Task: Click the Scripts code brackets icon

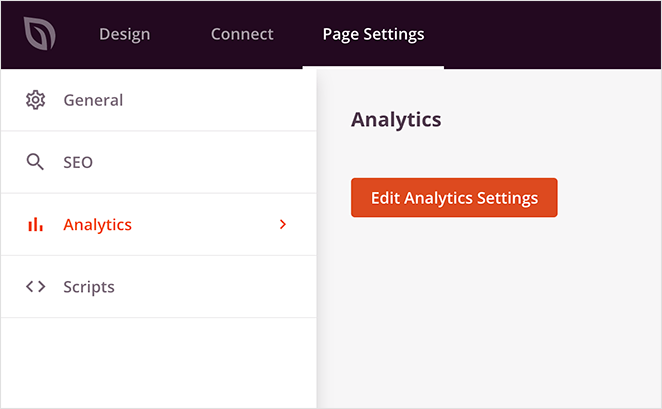Action: pos(35,287)
